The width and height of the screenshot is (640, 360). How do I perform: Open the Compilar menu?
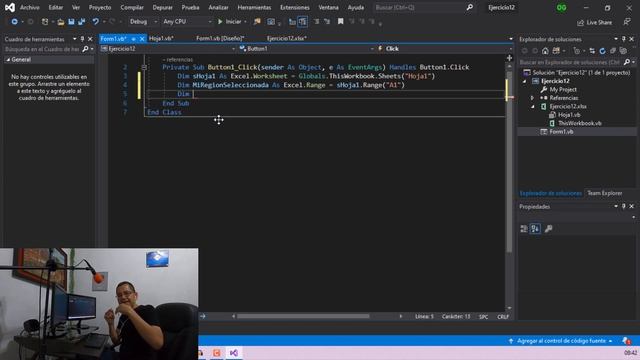(x=132, y=7)
